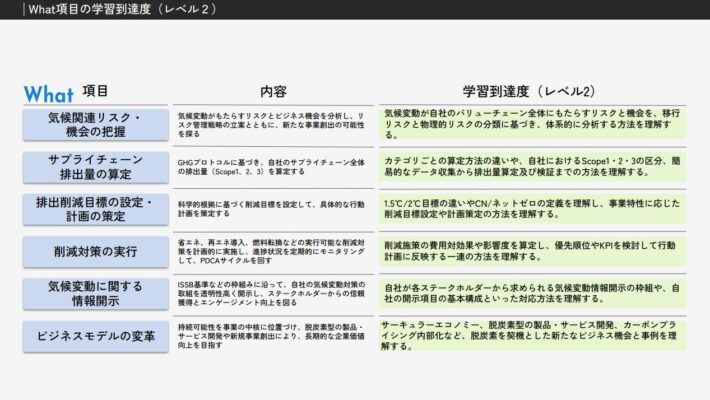
Task: Click the blue 'What' heading text
Action: tap(48, 94)
